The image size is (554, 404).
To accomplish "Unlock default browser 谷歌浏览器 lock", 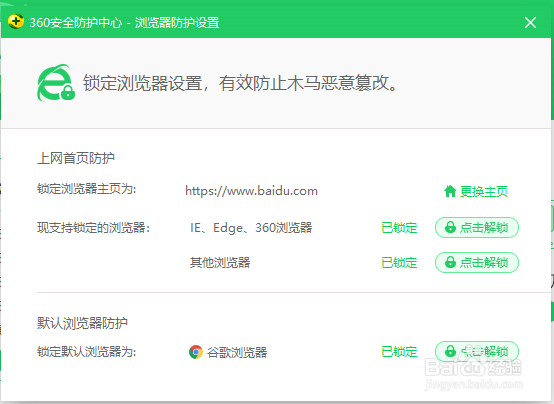I will pos(477,351).
